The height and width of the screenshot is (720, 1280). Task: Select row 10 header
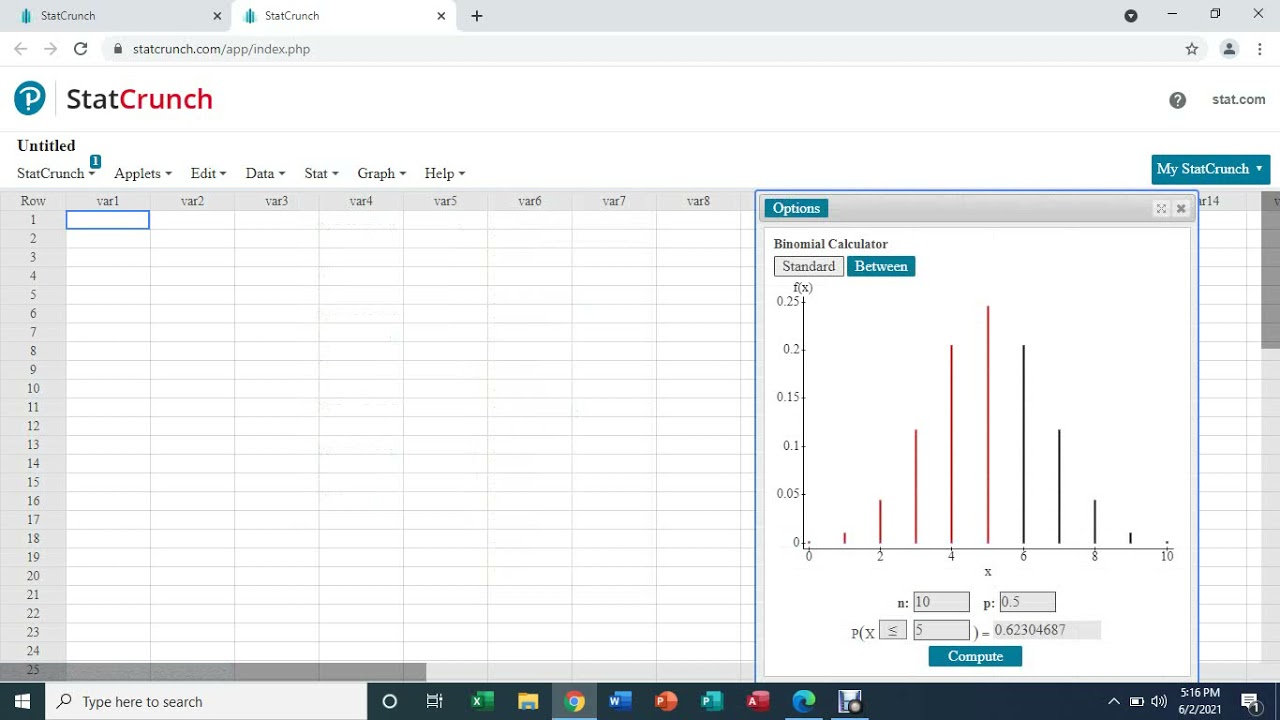click(x=33, y=388)
